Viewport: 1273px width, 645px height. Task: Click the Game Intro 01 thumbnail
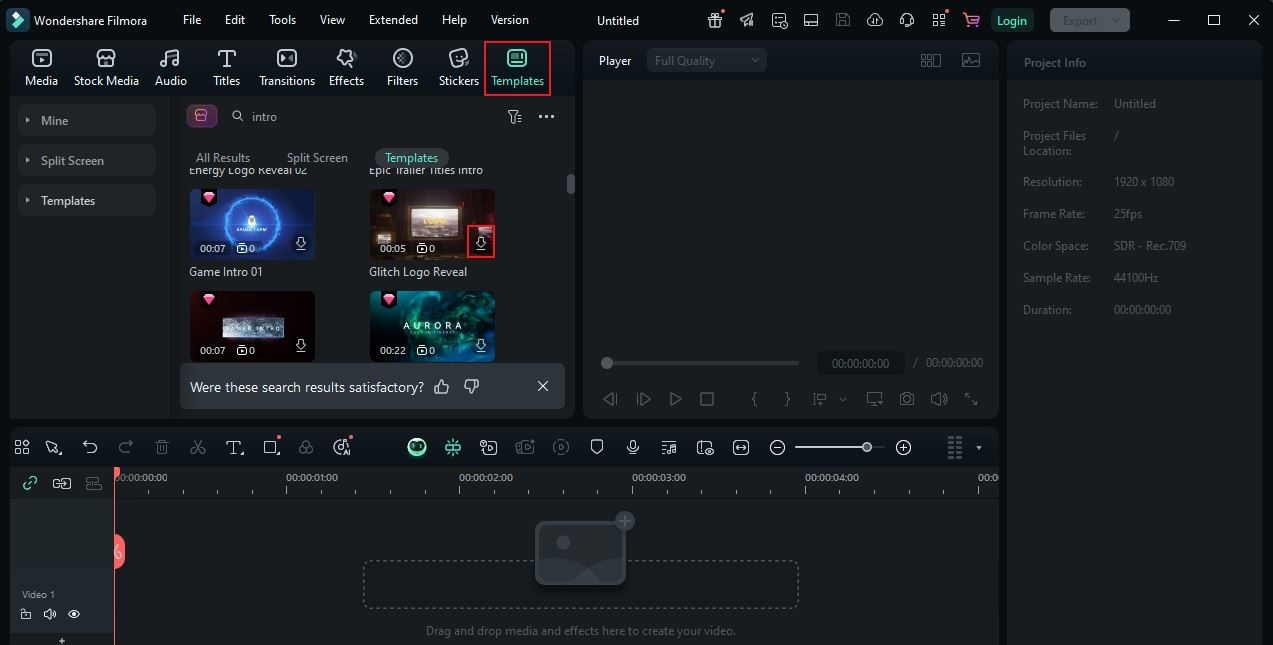pyautogui.click(x=252, y=224)
